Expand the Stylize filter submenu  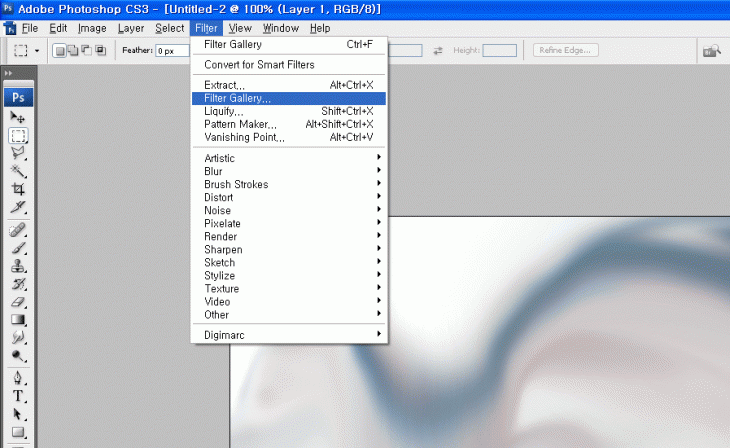click(289, 276)
